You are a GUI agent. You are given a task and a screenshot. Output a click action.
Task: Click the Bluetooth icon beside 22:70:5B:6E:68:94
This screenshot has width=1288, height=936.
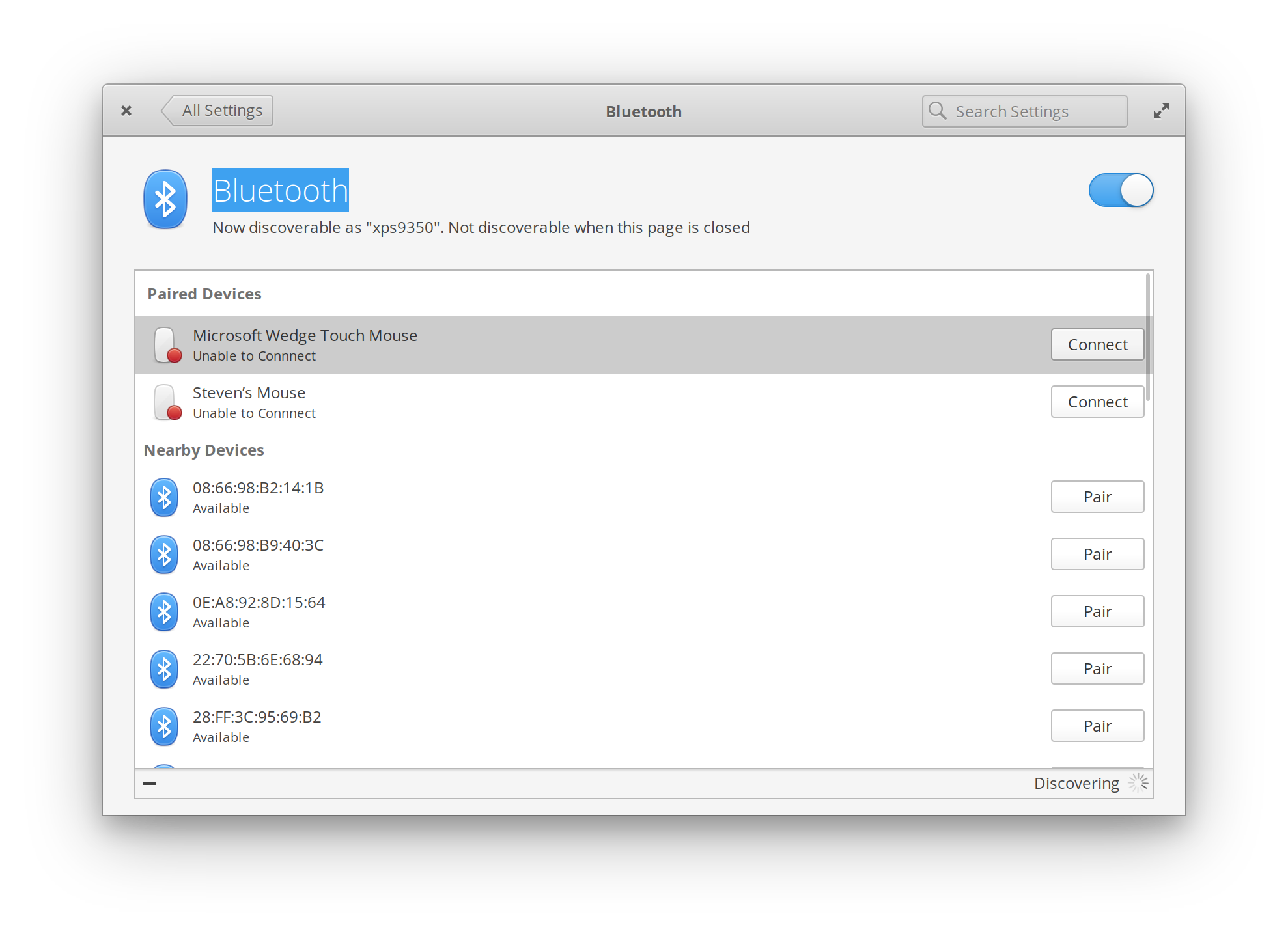click(x=163, y=668)
